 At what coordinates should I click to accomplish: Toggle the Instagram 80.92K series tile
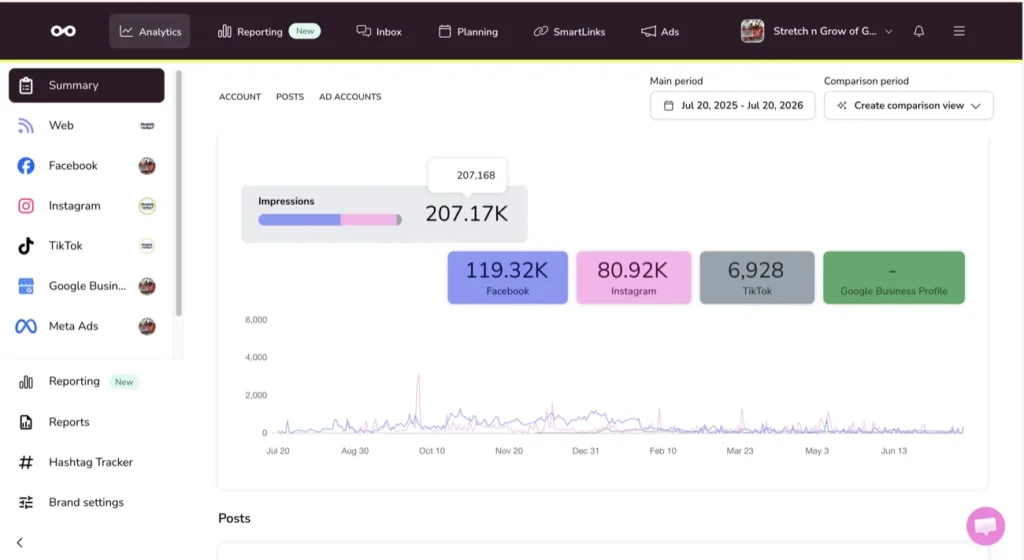tap(633, 277)
